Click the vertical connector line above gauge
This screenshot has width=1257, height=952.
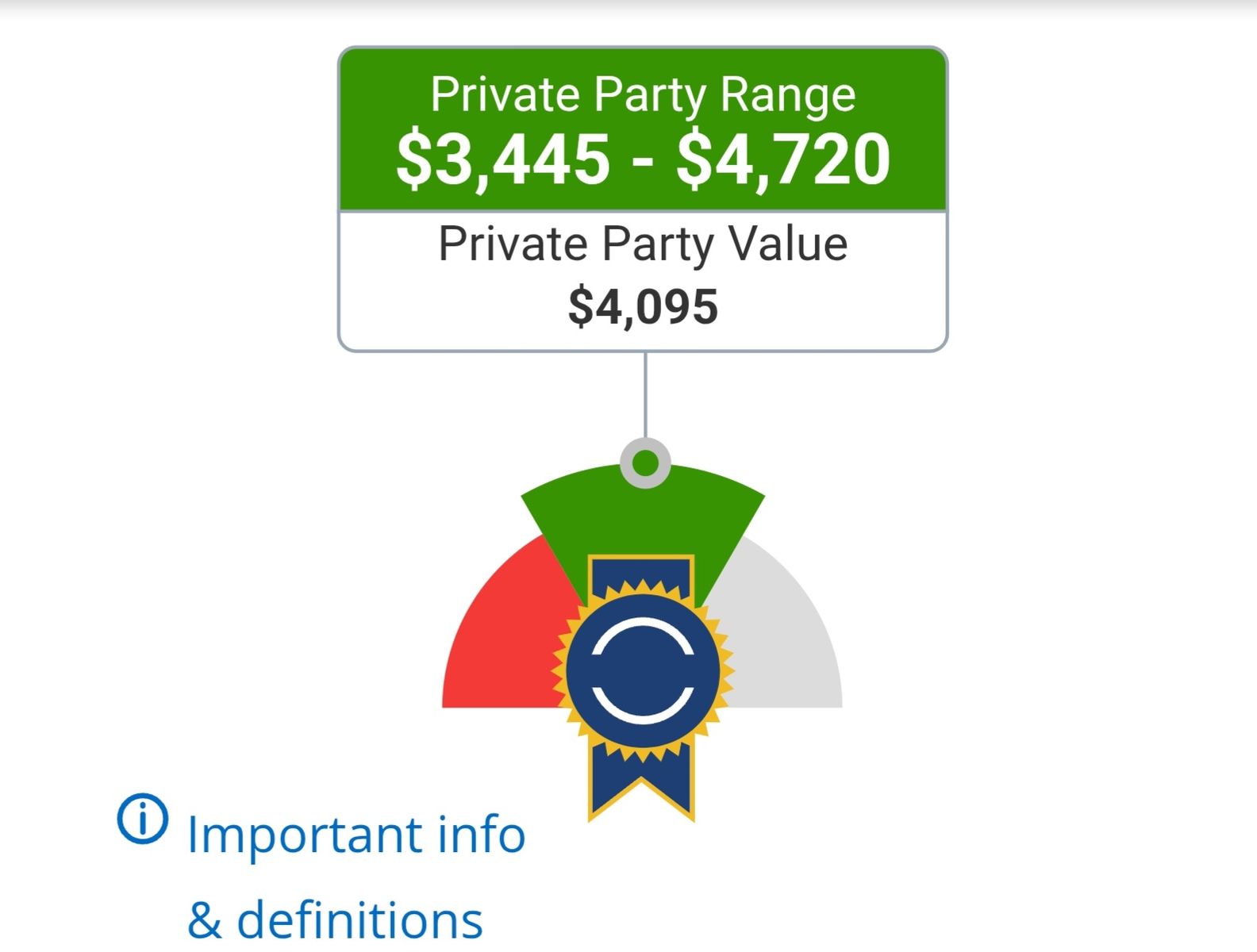coord(645,395)
